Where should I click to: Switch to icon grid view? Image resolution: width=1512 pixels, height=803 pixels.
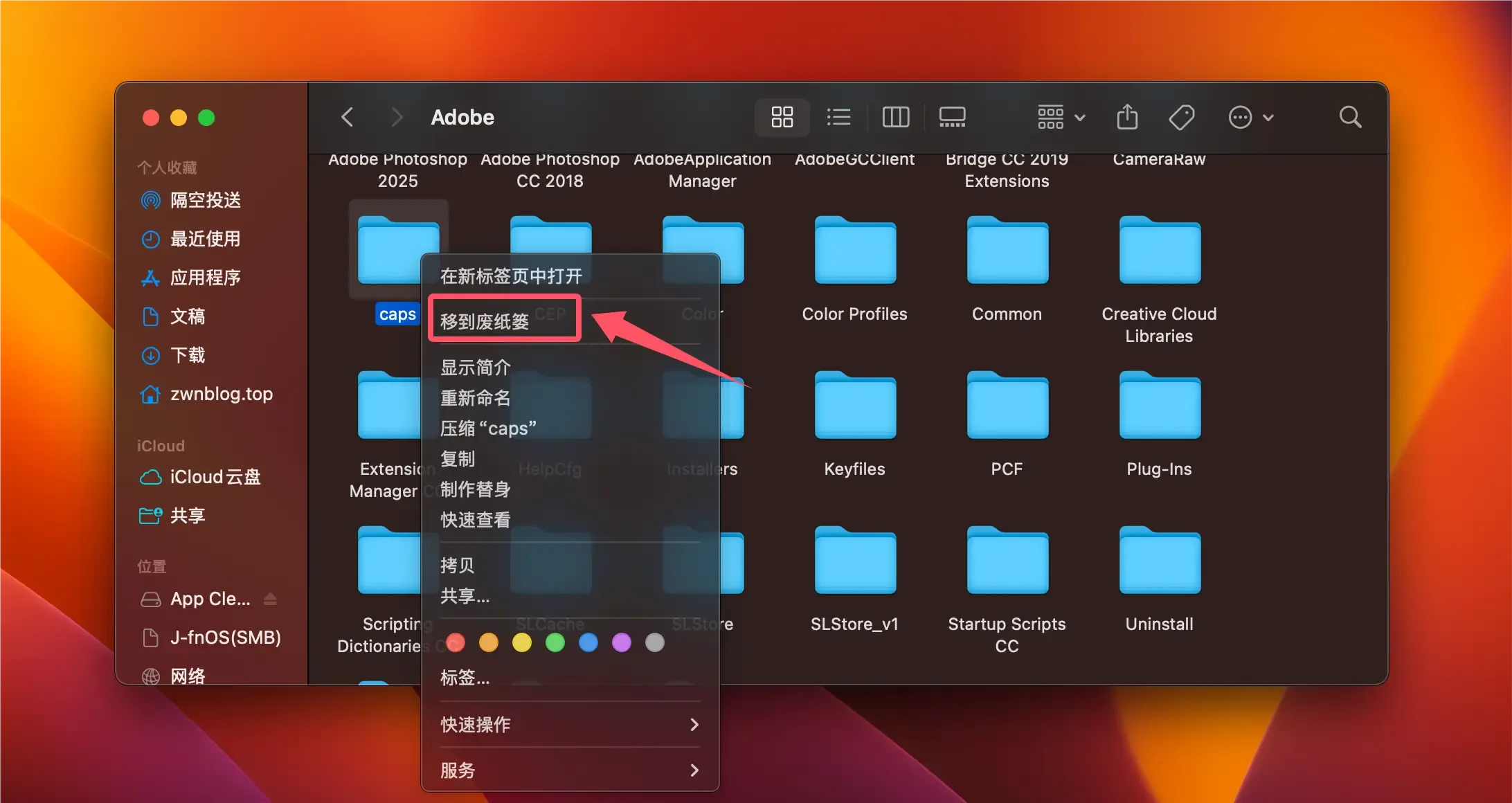click(782, 117)
